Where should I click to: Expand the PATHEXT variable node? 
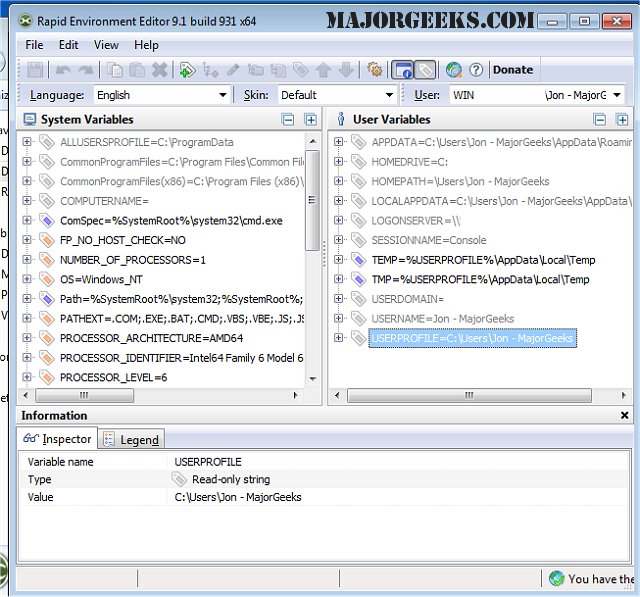27,318
